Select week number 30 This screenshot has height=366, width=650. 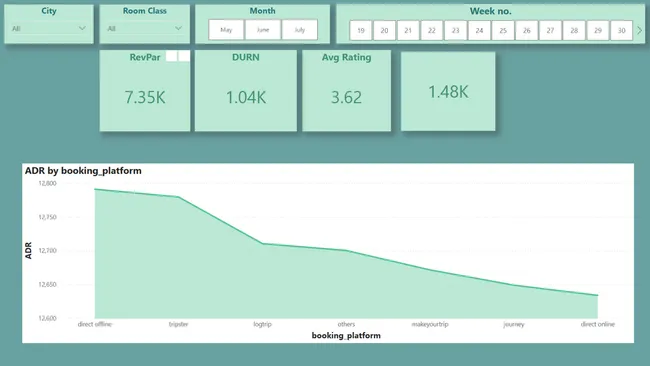click(621, 30)
